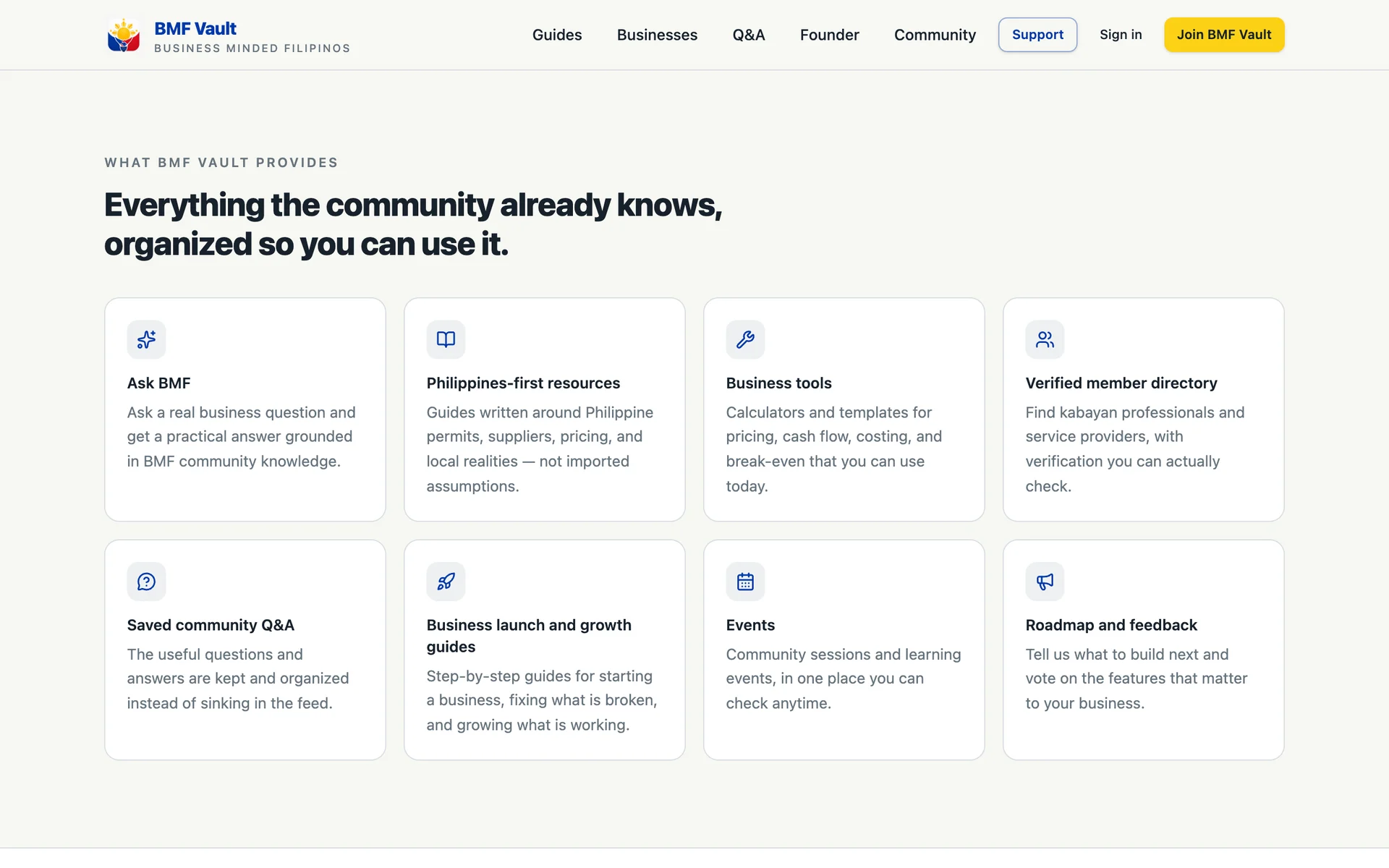Image resolution: width=1389 pixels, height=868 pixels.
Task: Click the BUSINESS MINDED FILIPINOS tagline
Action: point(252,48)
